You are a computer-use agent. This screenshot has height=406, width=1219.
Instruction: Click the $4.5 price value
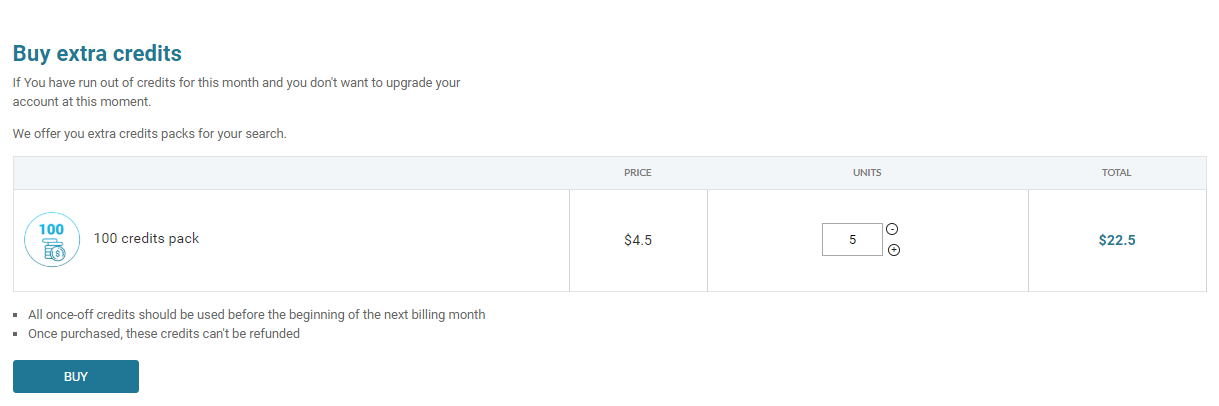tap(638, 240)
